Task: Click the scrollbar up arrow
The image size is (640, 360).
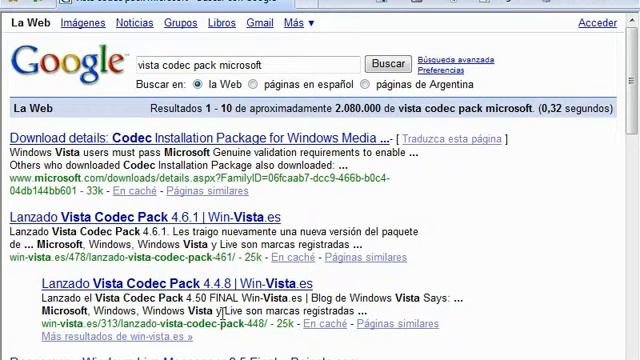Action: (631, 20)
